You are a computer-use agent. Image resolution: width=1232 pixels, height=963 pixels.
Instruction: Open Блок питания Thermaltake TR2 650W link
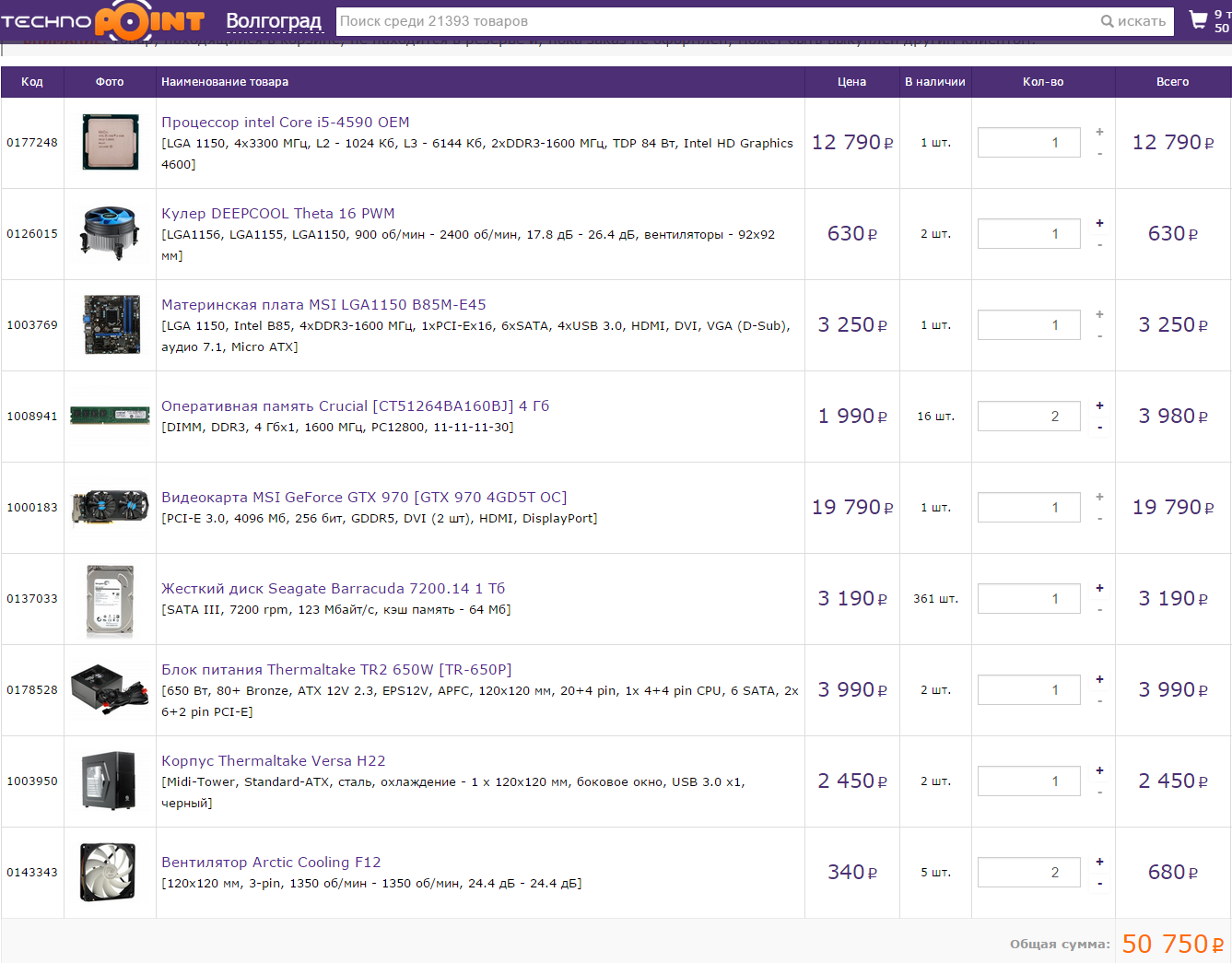tap(336, 669)
